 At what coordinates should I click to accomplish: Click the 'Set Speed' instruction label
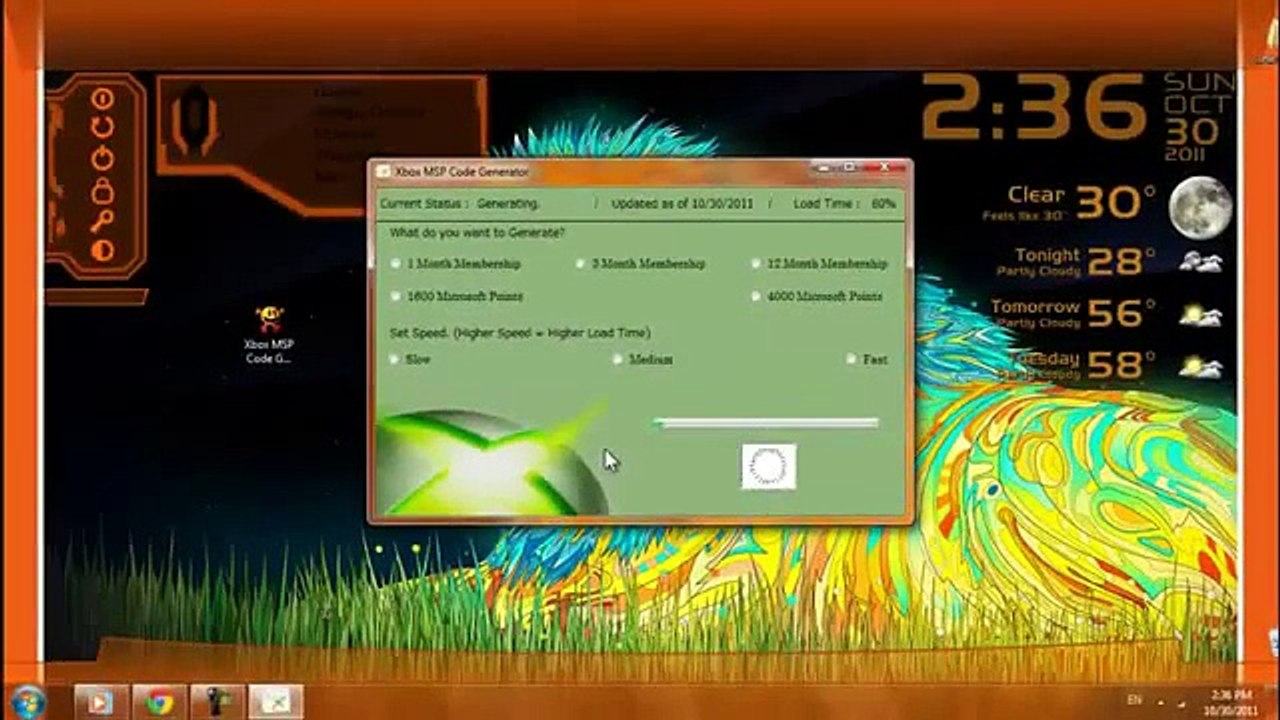pyautogui.click(x=519, y=332)
